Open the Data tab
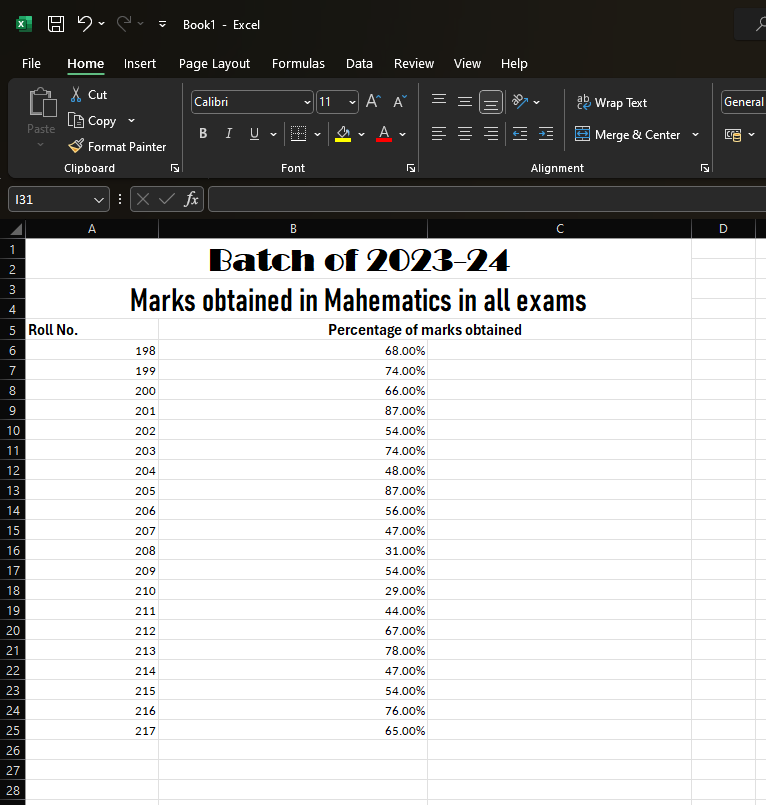The width and height of the screenshot is (766, 805). click(359, 64)
